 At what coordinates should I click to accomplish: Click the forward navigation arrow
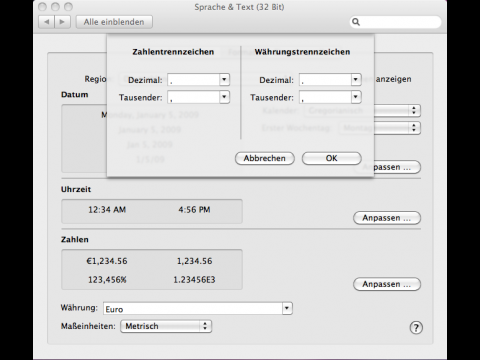[x=62, y=22]
